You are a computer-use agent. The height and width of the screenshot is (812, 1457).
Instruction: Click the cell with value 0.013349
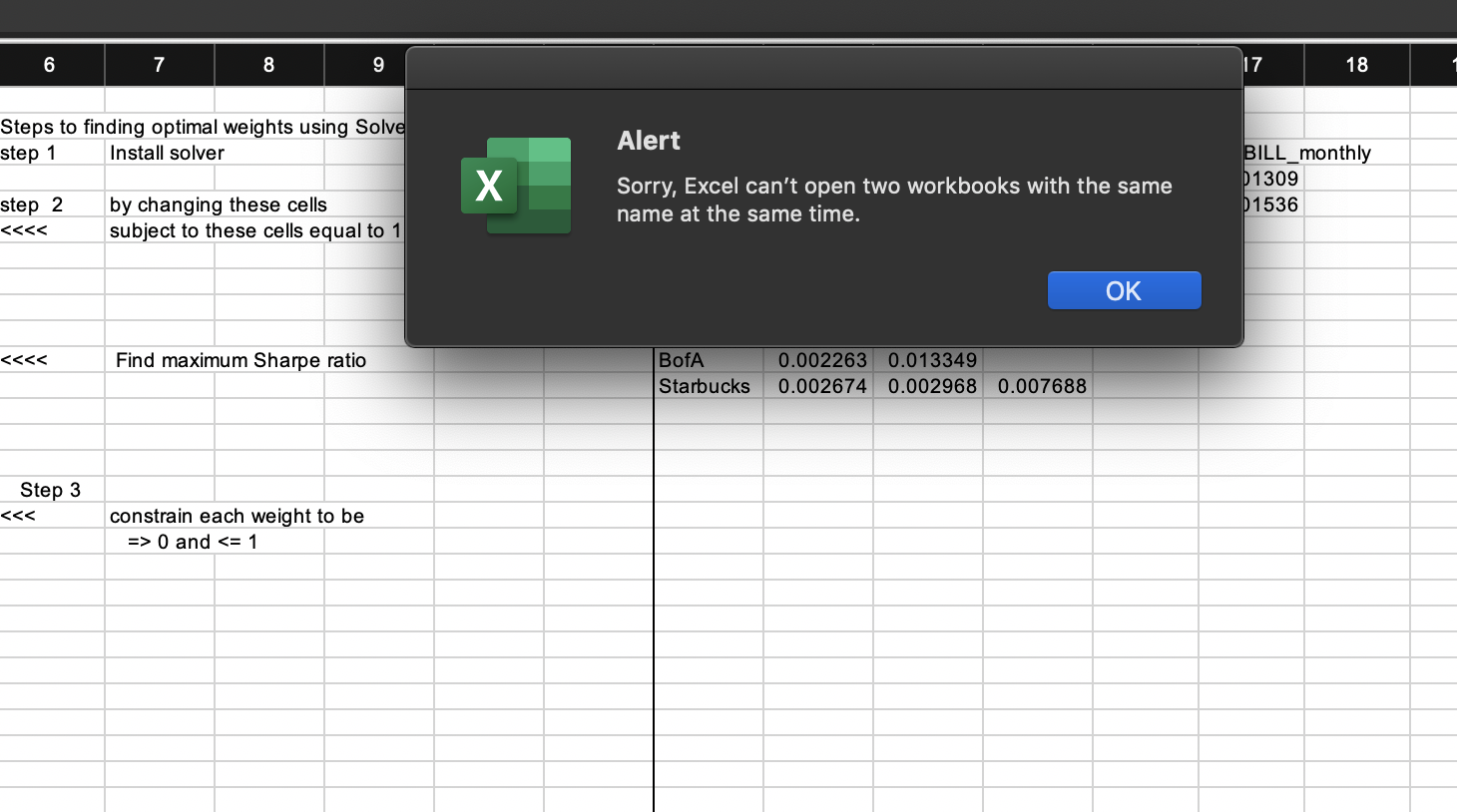[928, 360]
